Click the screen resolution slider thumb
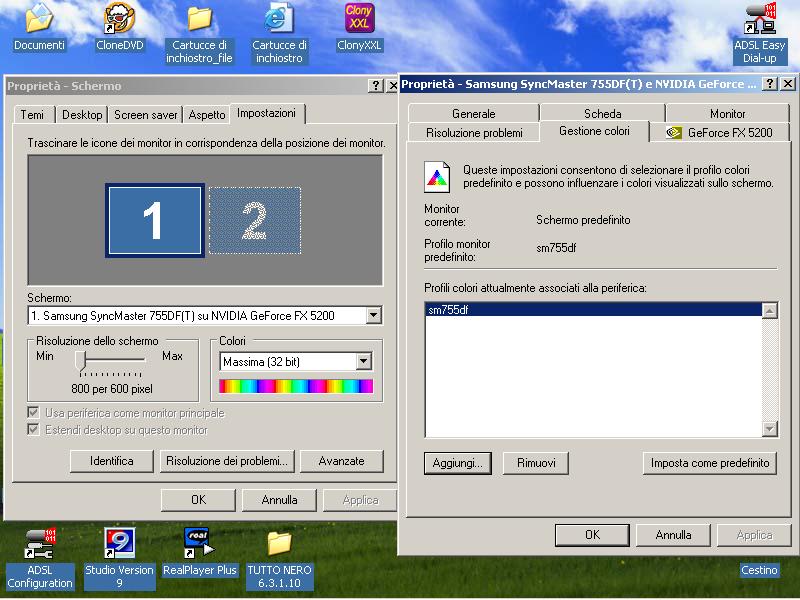The width and height of the screenshot is (800, 600). pyautogui.click(x=81, y=361)
